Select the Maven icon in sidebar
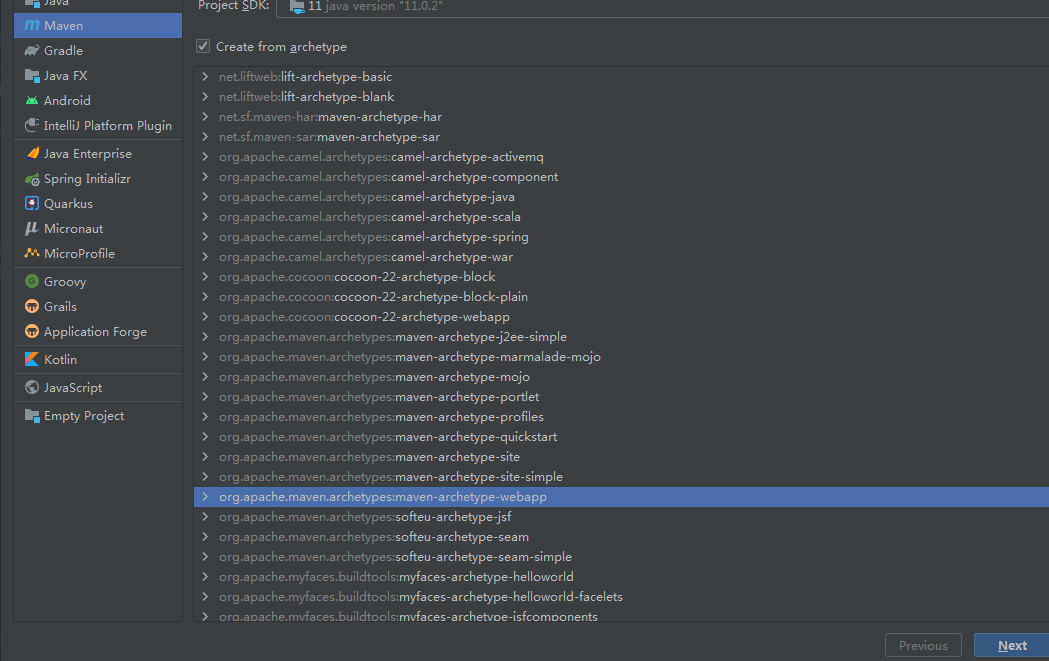The height and width of the screenshot is (661, 1049). point(31,25)
